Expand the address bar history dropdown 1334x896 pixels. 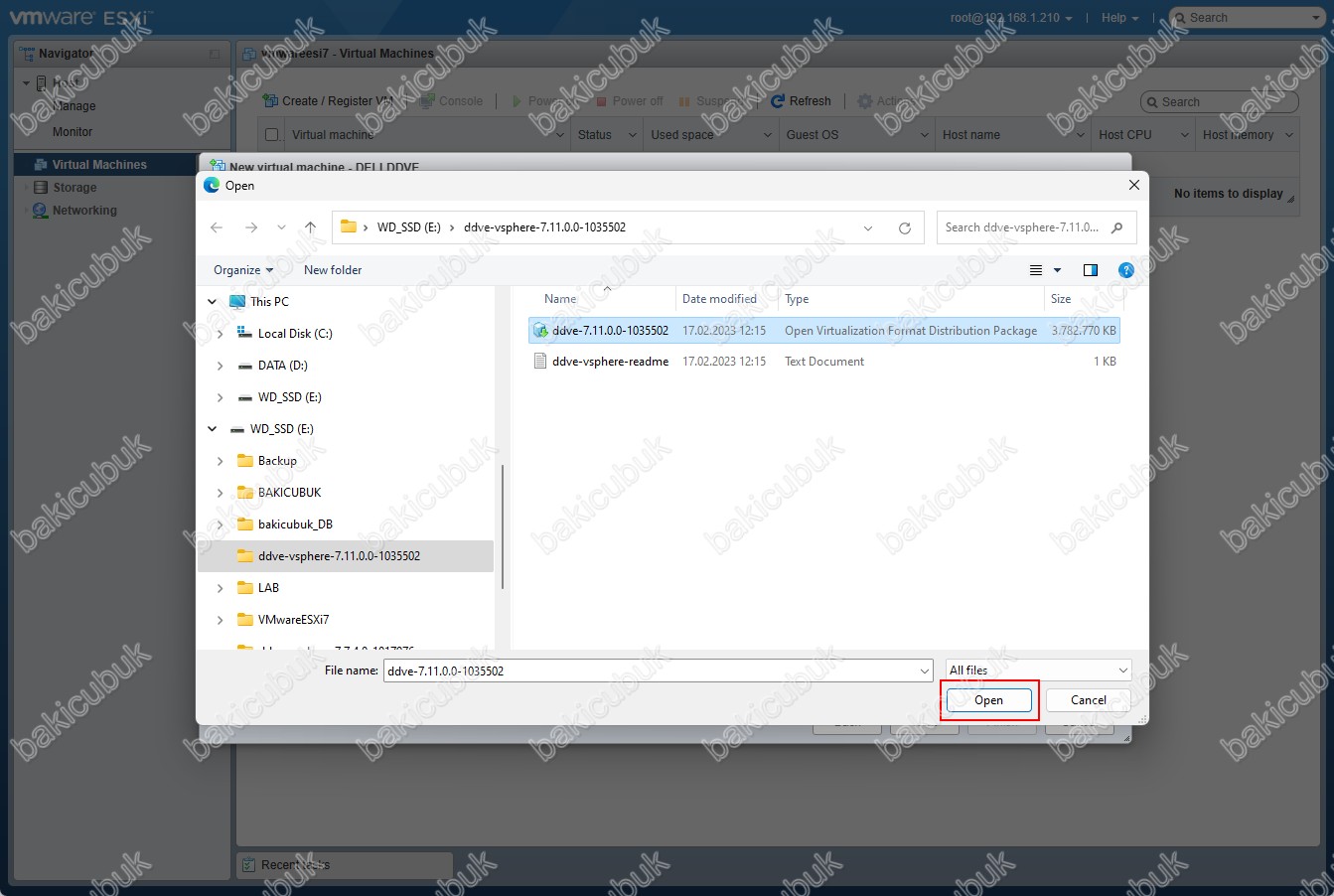coord(868,227)
